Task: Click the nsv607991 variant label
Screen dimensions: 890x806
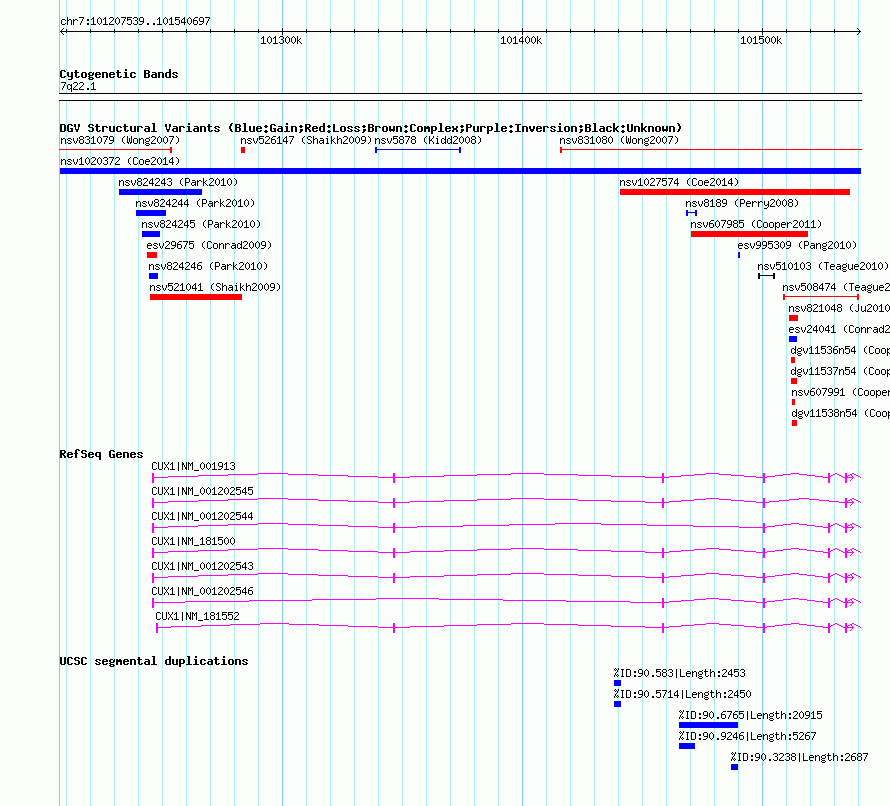Action: (x=841, y=392)
